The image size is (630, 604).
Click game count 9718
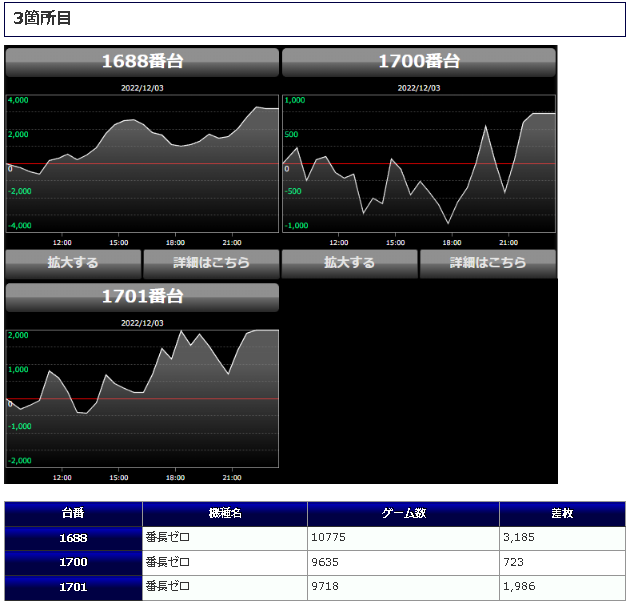point(325,586)
